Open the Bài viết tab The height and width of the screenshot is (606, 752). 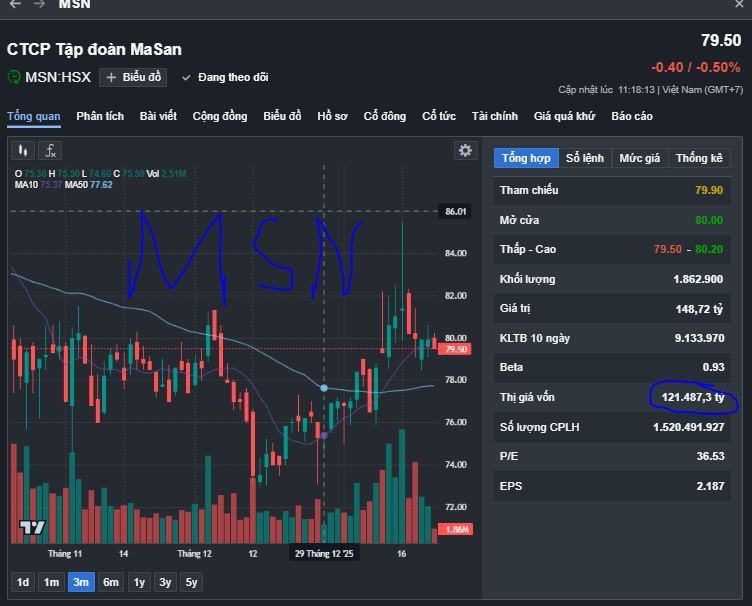158,116
